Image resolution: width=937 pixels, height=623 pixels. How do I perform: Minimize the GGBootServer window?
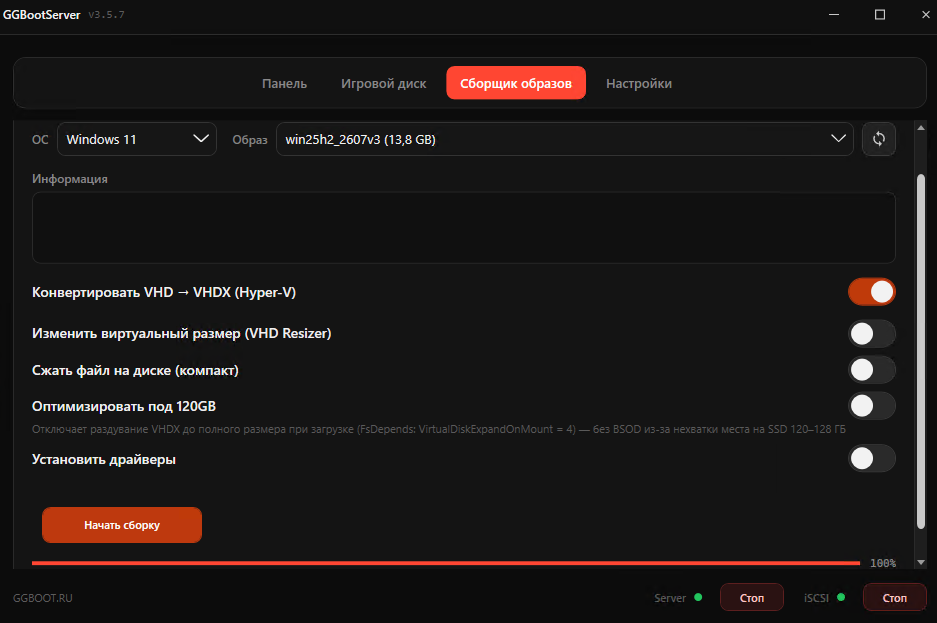[834, 14]
